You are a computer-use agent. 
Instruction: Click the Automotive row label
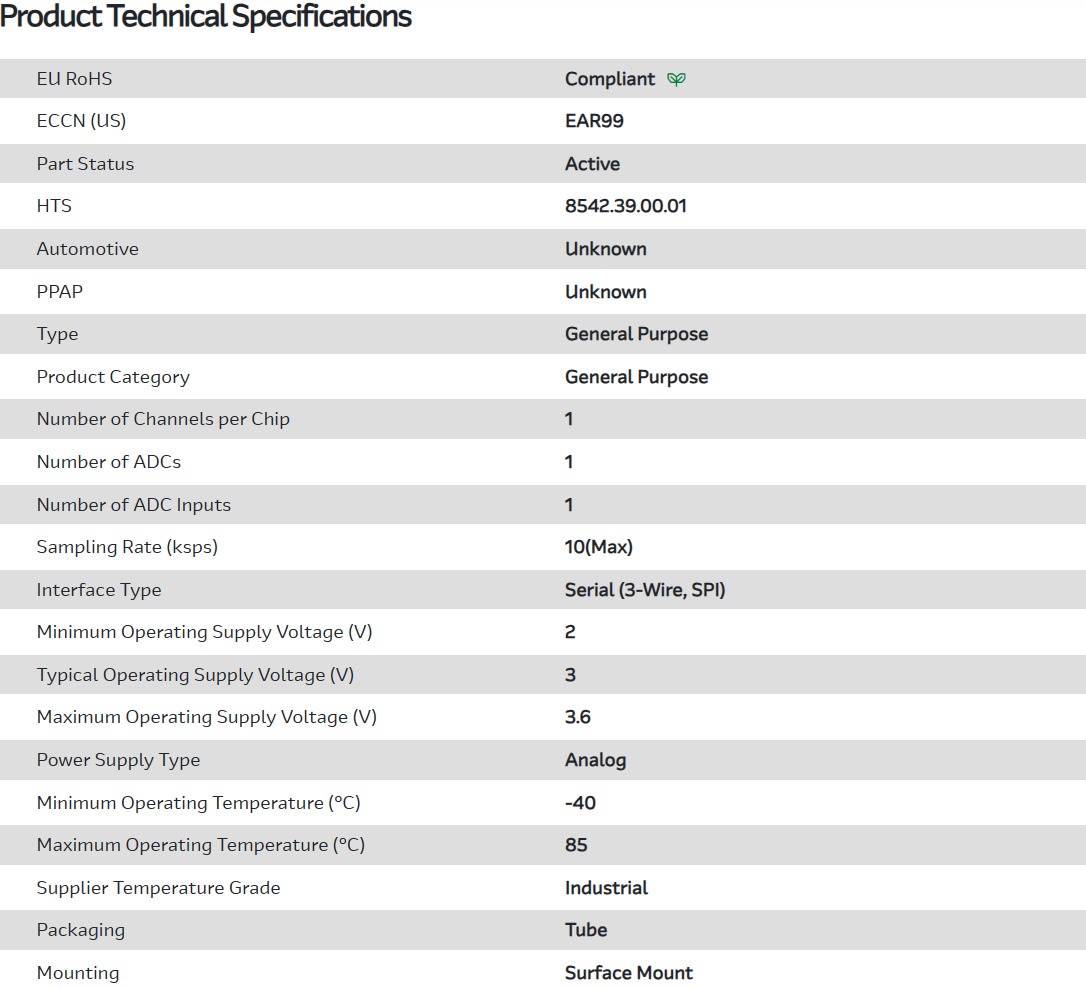88,249
